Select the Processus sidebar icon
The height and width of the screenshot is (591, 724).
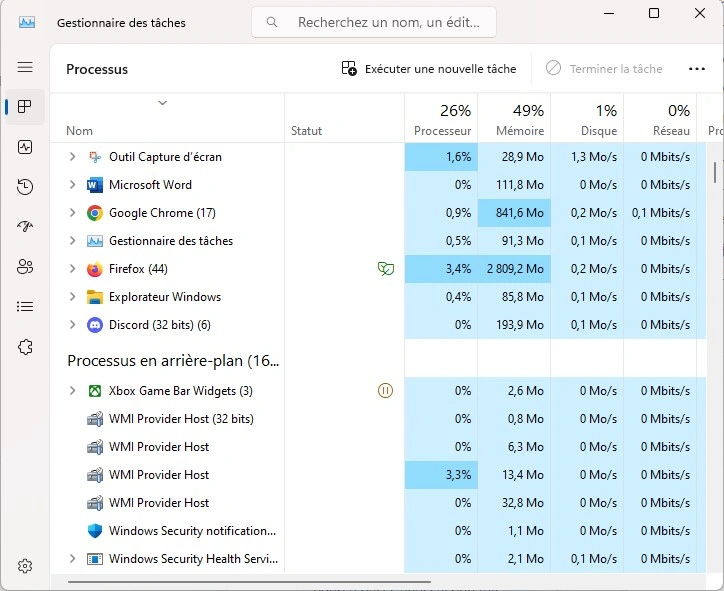tap(25, 107)
